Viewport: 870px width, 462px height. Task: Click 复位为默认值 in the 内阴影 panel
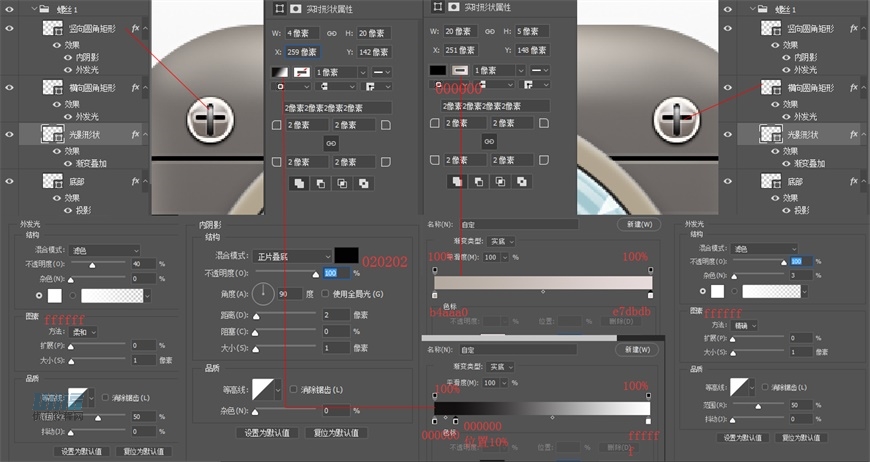336,433
